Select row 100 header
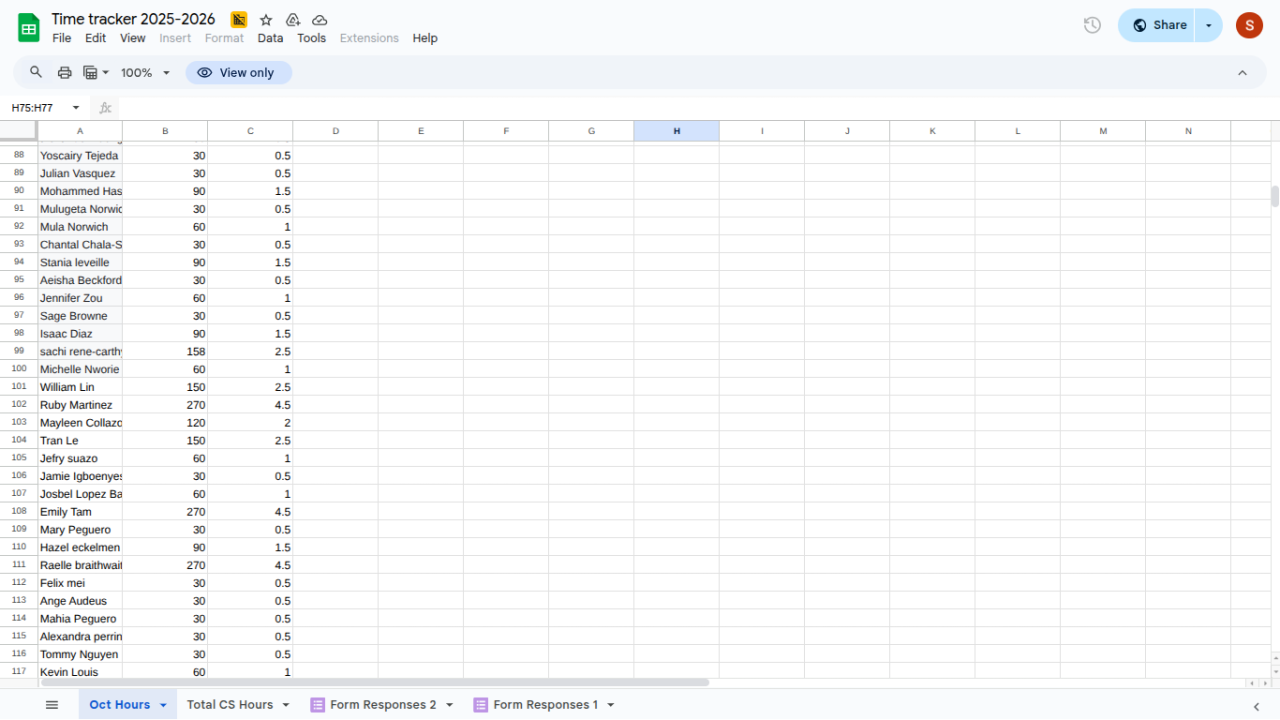 tap(19, 369)
